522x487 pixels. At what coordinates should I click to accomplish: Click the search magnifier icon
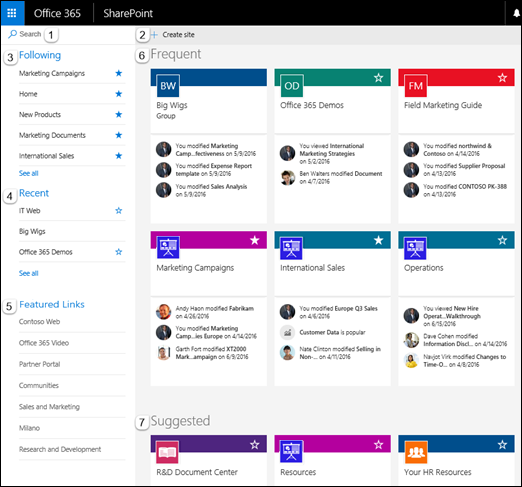tap(12, 34)
